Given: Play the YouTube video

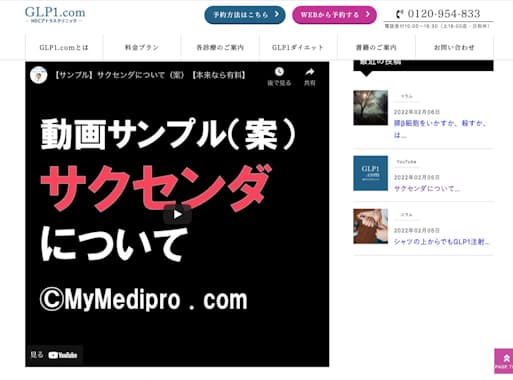Looking at the screenshot, I should pos(177,214).
